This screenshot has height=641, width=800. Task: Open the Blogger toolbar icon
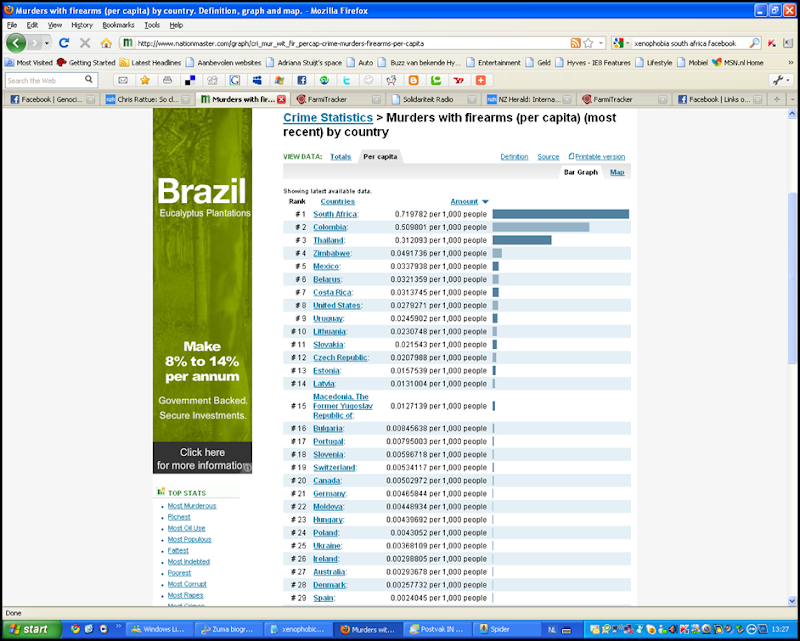[413, 80]
